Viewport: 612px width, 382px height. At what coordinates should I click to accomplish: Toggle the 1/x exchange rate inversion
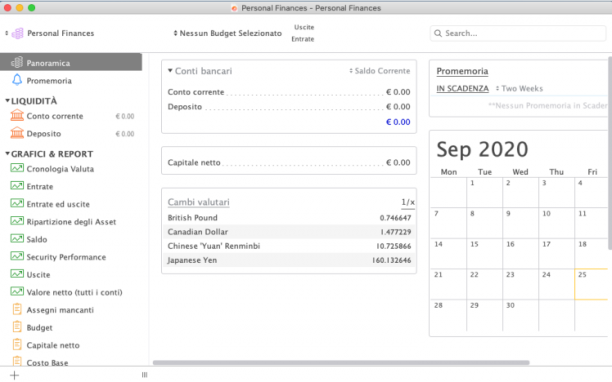click(x=408, y=202)
